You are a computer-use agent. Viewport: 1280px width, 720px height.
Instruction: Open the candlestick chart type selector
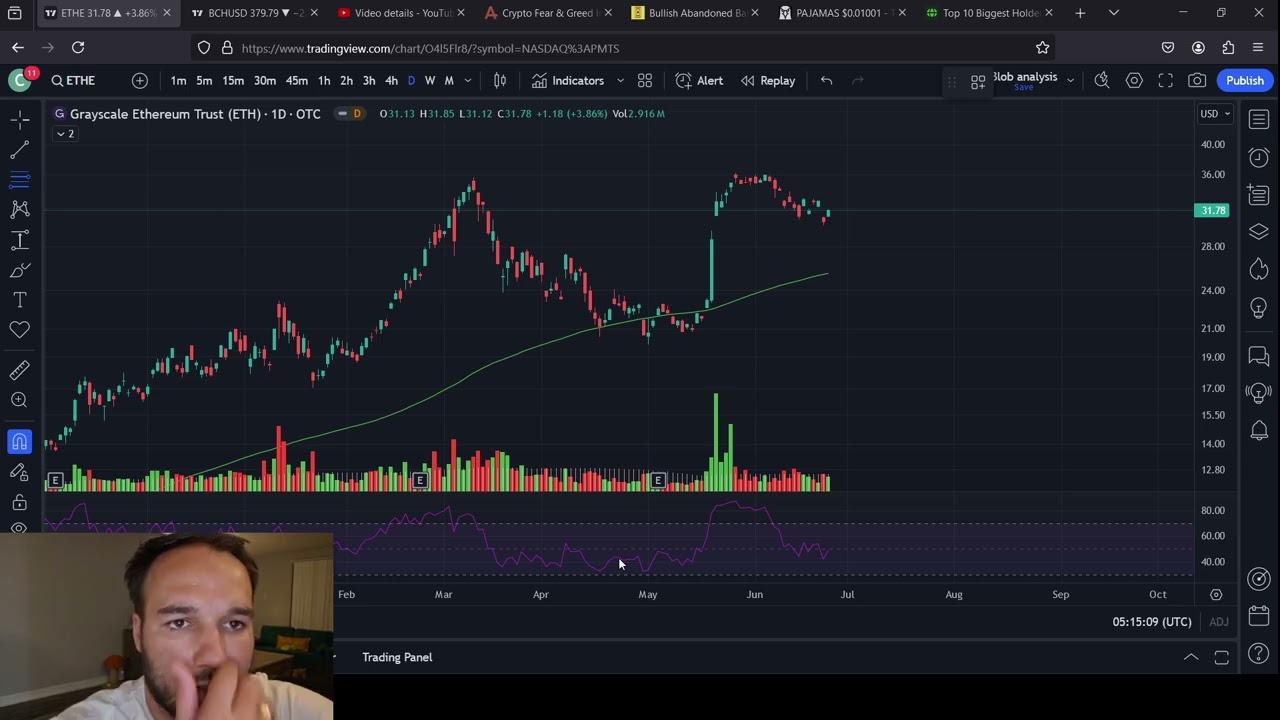point(500,80)
